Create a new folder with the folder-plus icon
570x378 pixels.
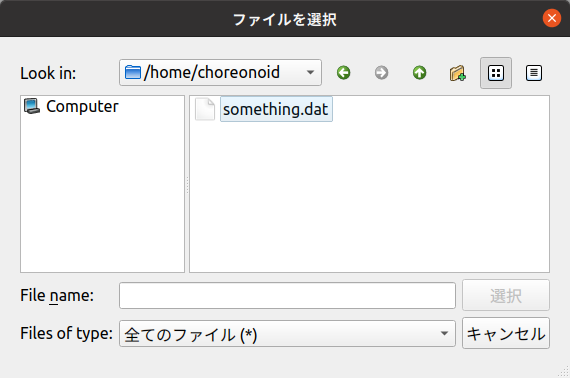458,73
